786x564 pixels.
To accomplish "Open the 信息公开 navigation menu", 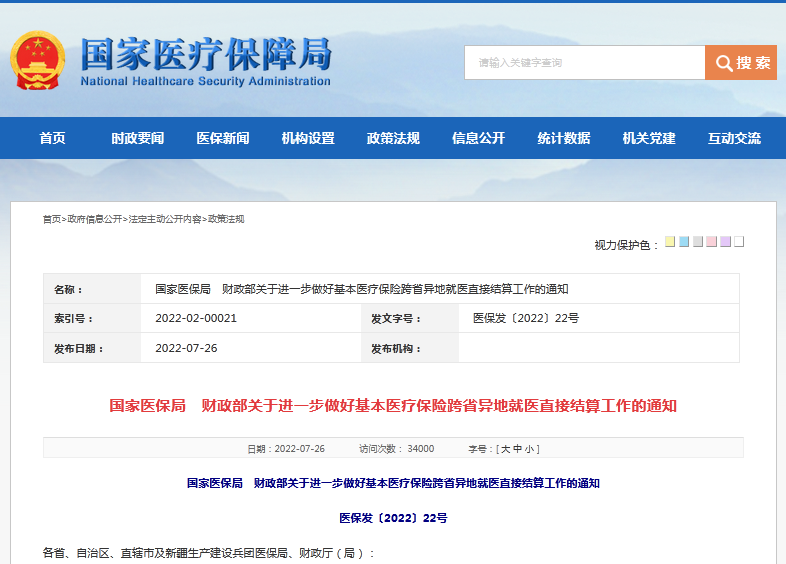I will [x=479, y=138].
